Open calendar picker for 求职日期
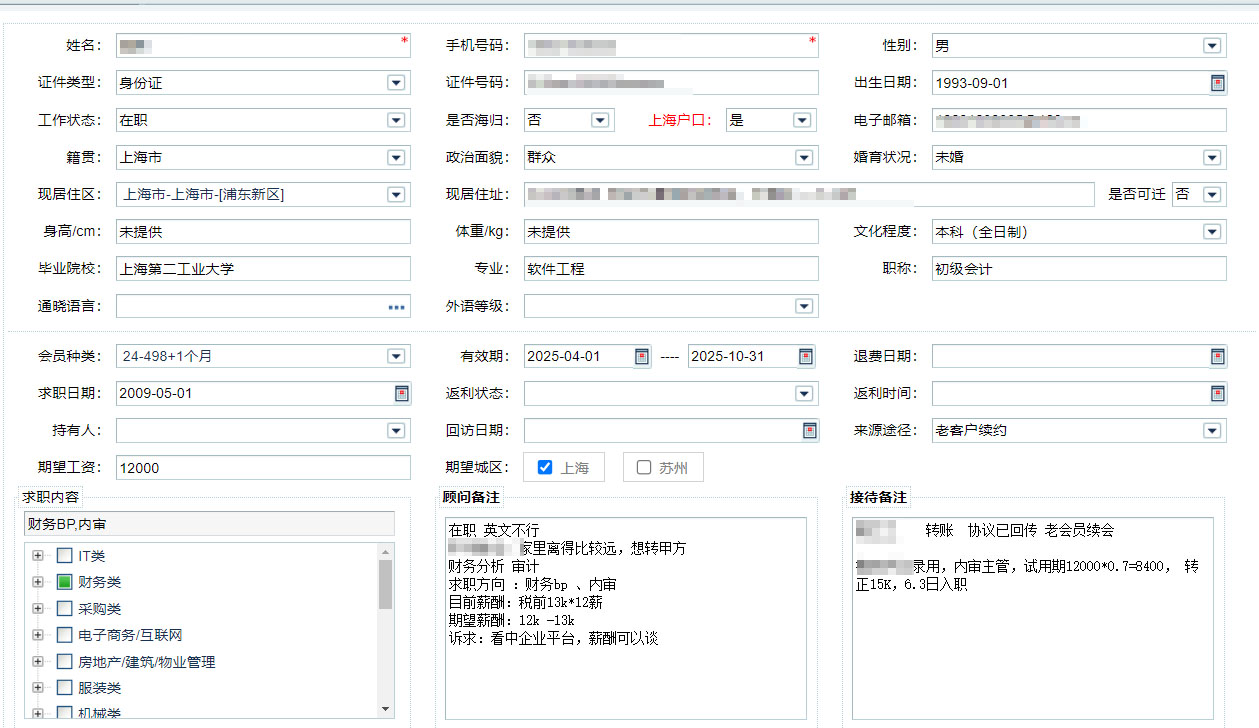The width and height of the screenshot is (1259, 728). (401, 393)
